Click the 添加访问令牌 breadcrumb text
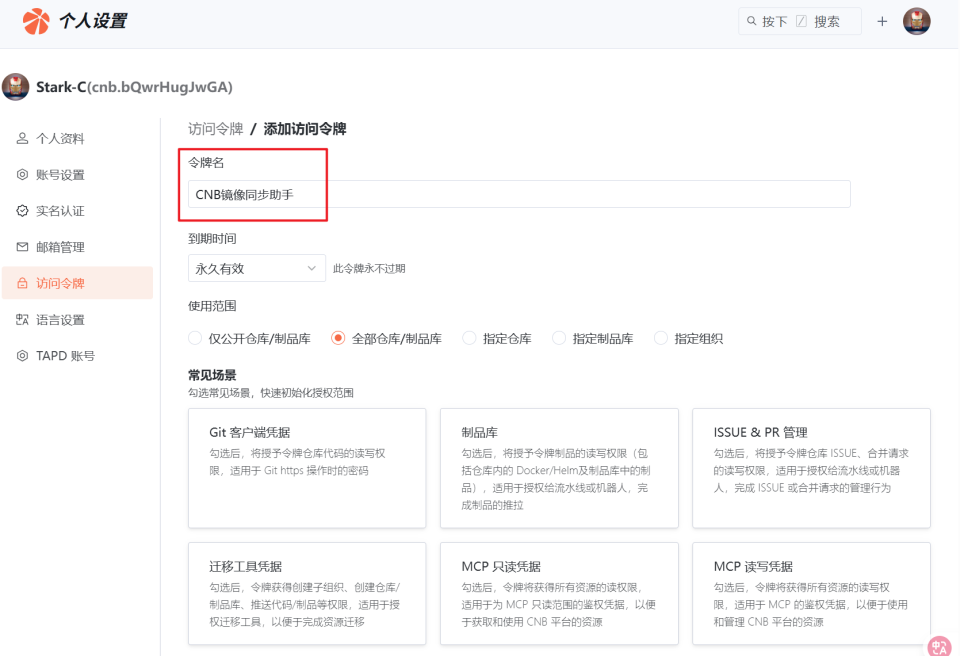The image size is (960, 656). tap(305, 129)
